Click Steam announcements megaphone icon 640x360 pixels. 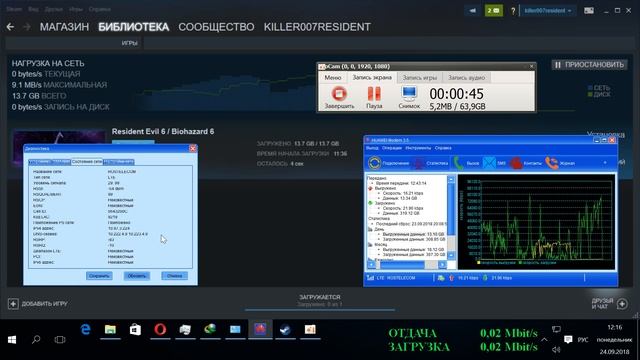click(473, 11)
